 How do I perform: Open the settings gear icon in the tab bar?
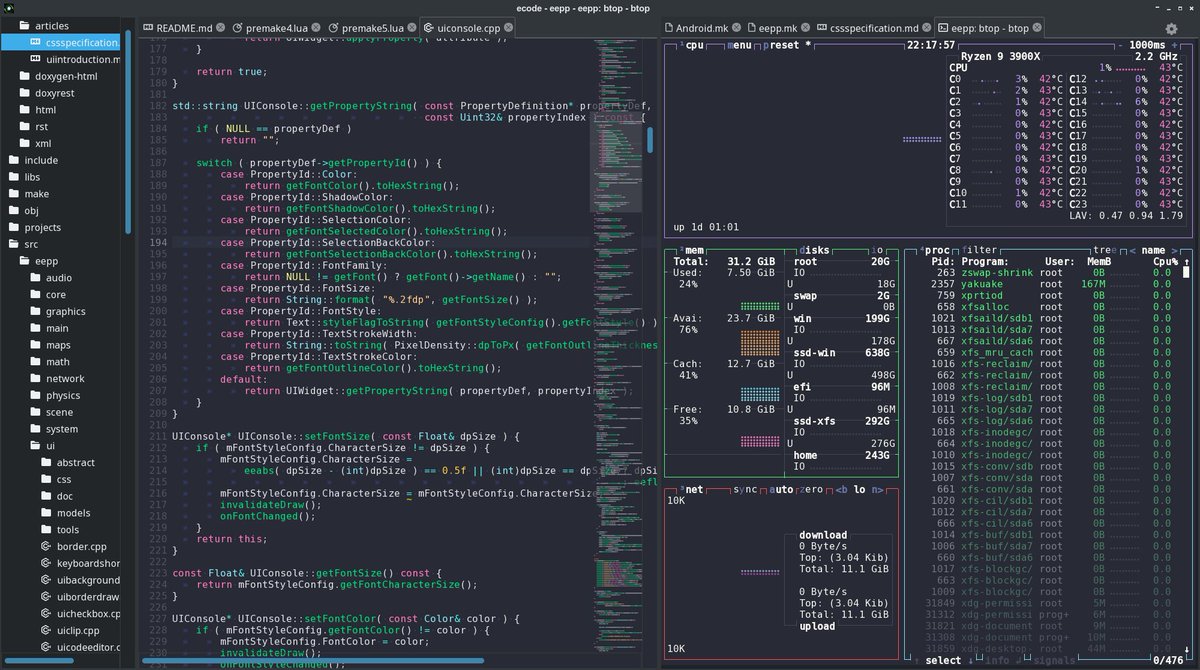point(1171,29)
